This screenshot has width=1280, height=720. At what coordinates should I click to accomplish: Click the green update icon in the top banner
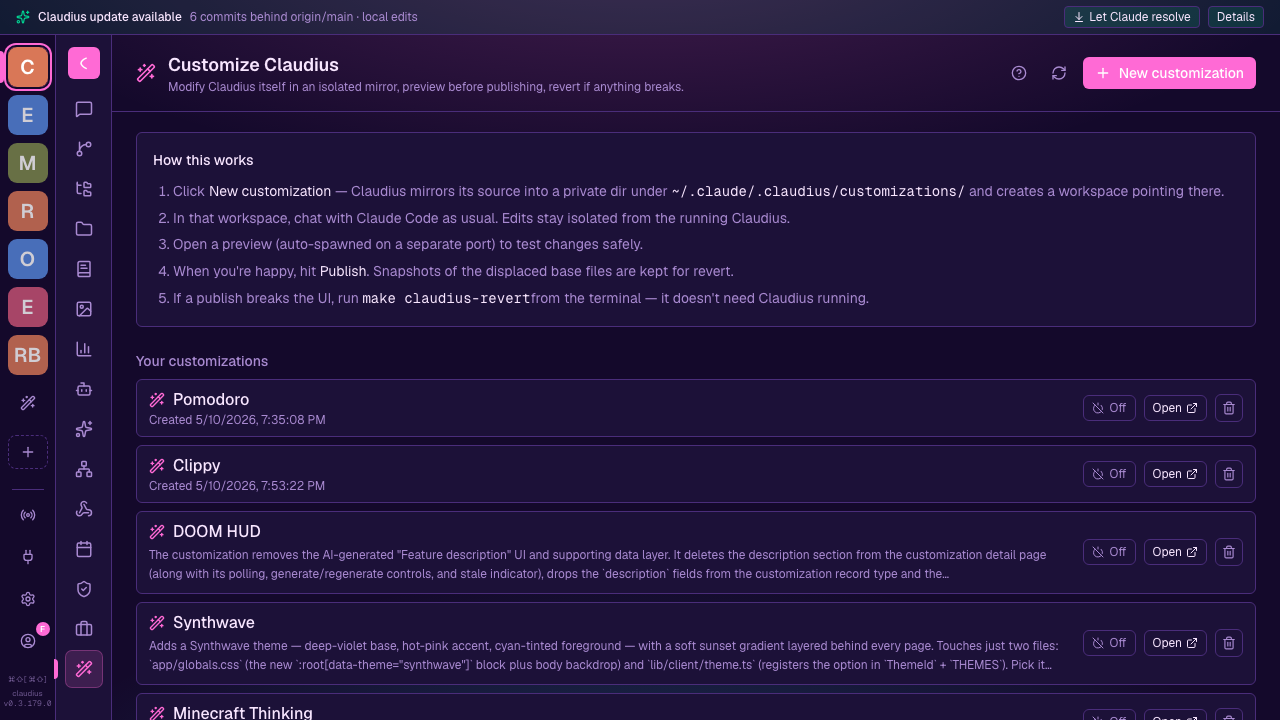click(23, 17)
